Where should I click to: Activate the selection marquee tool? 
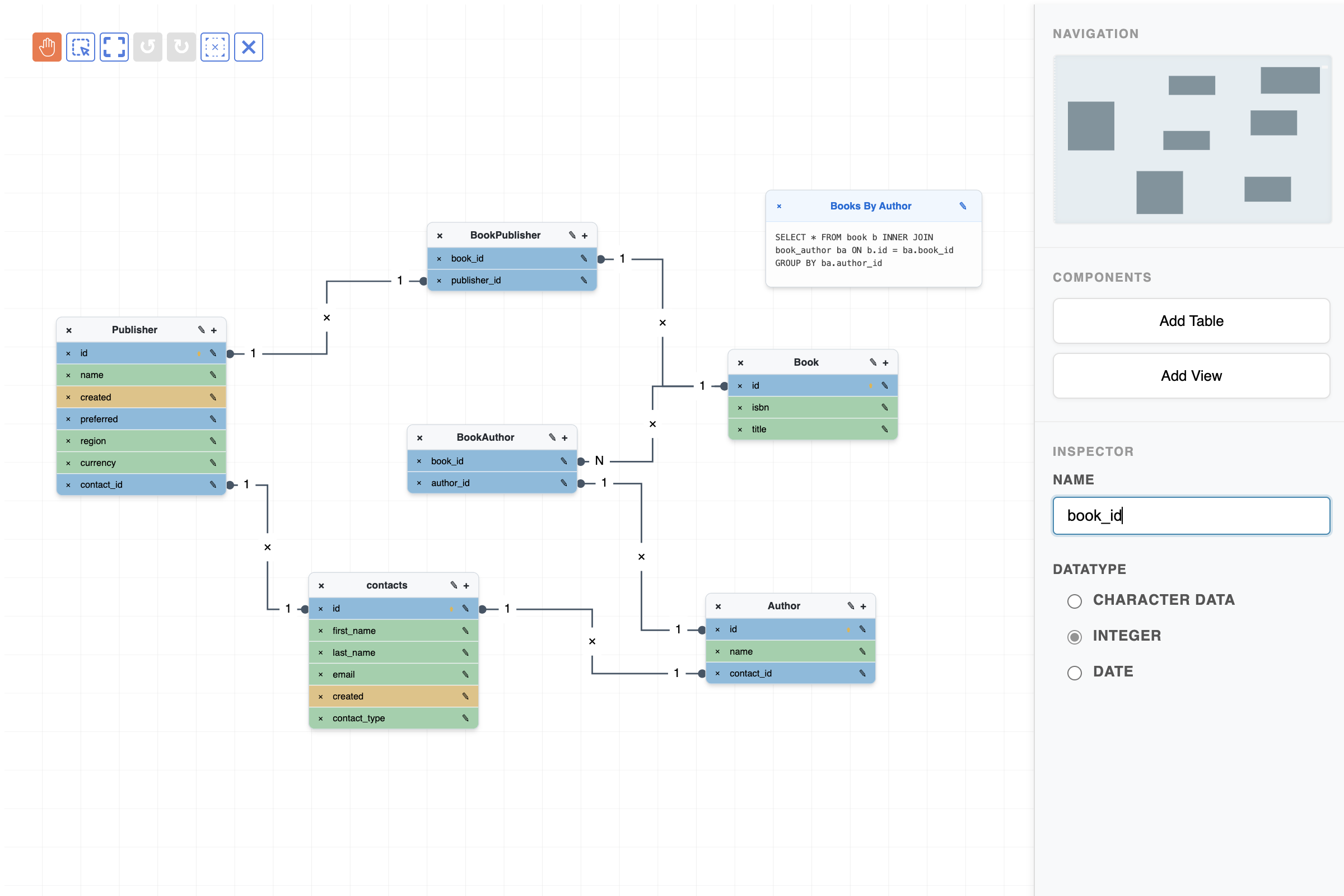point(81,47)
